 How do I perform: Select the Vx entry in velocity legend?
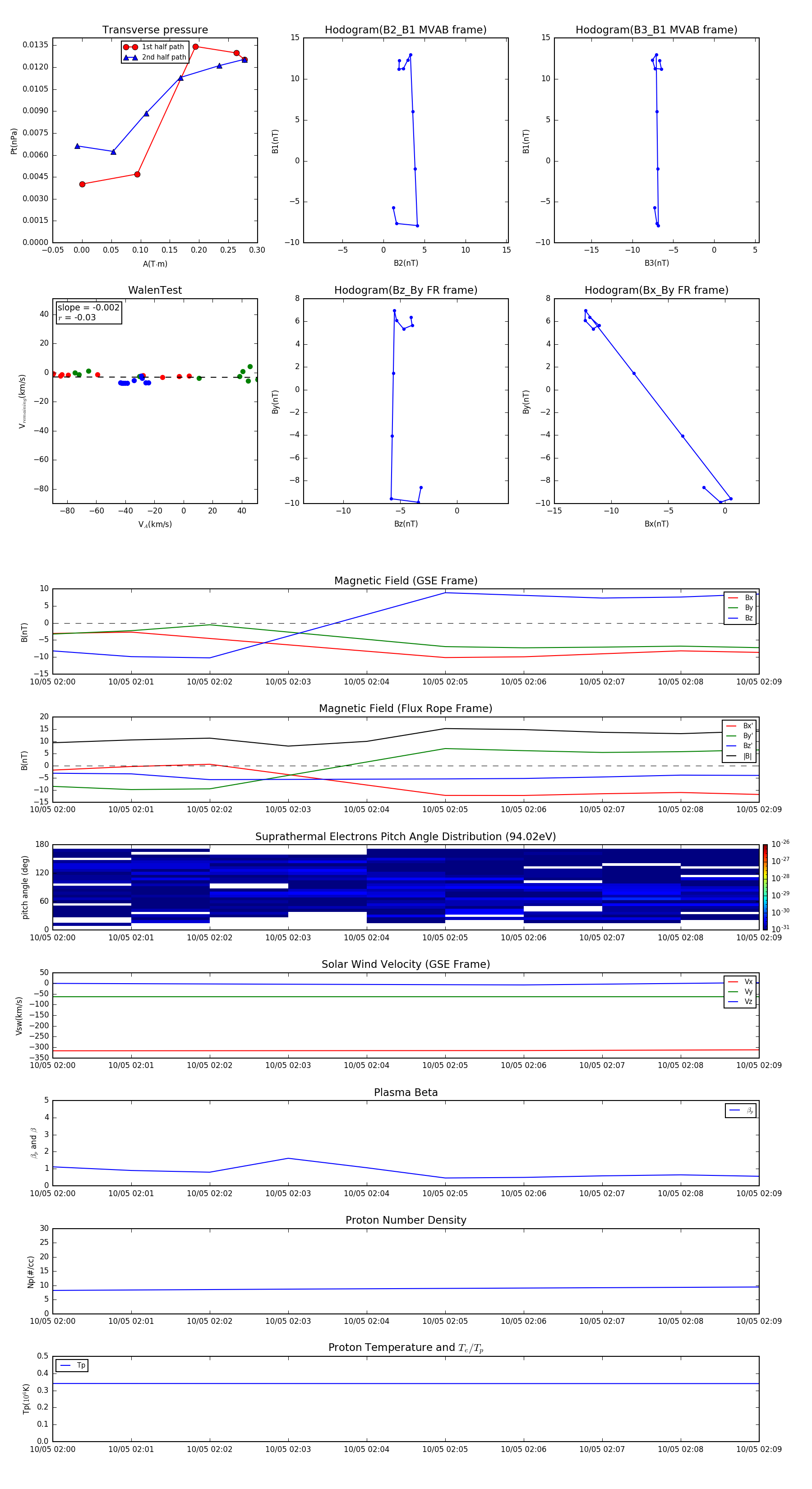(740, 982)
